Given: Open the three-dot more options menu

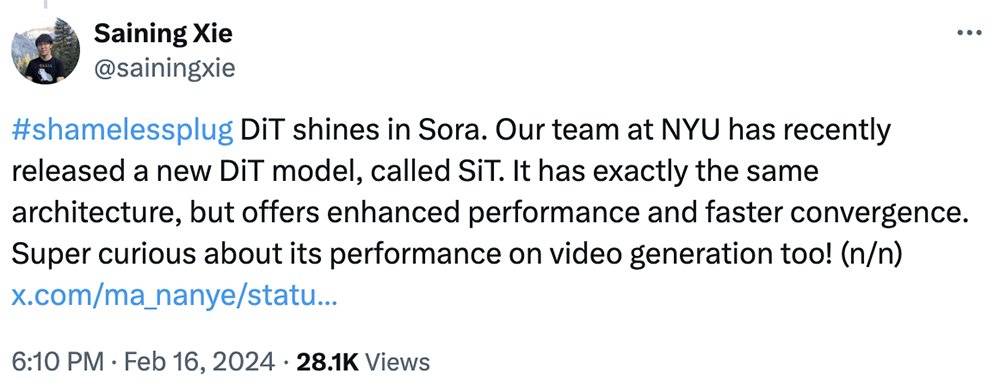Looking at the screenshot, I should point(970,32).
